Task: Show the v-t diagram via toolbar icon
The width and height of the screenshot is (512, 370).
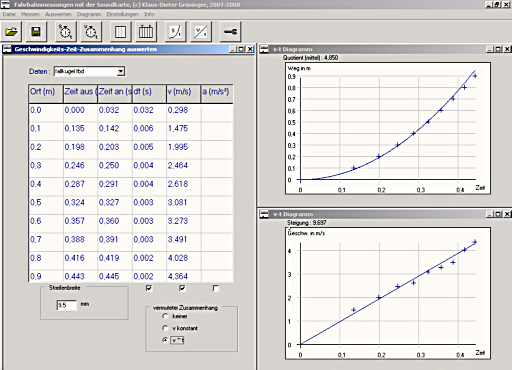Action: pyautogui.click(x=201, y=32)
